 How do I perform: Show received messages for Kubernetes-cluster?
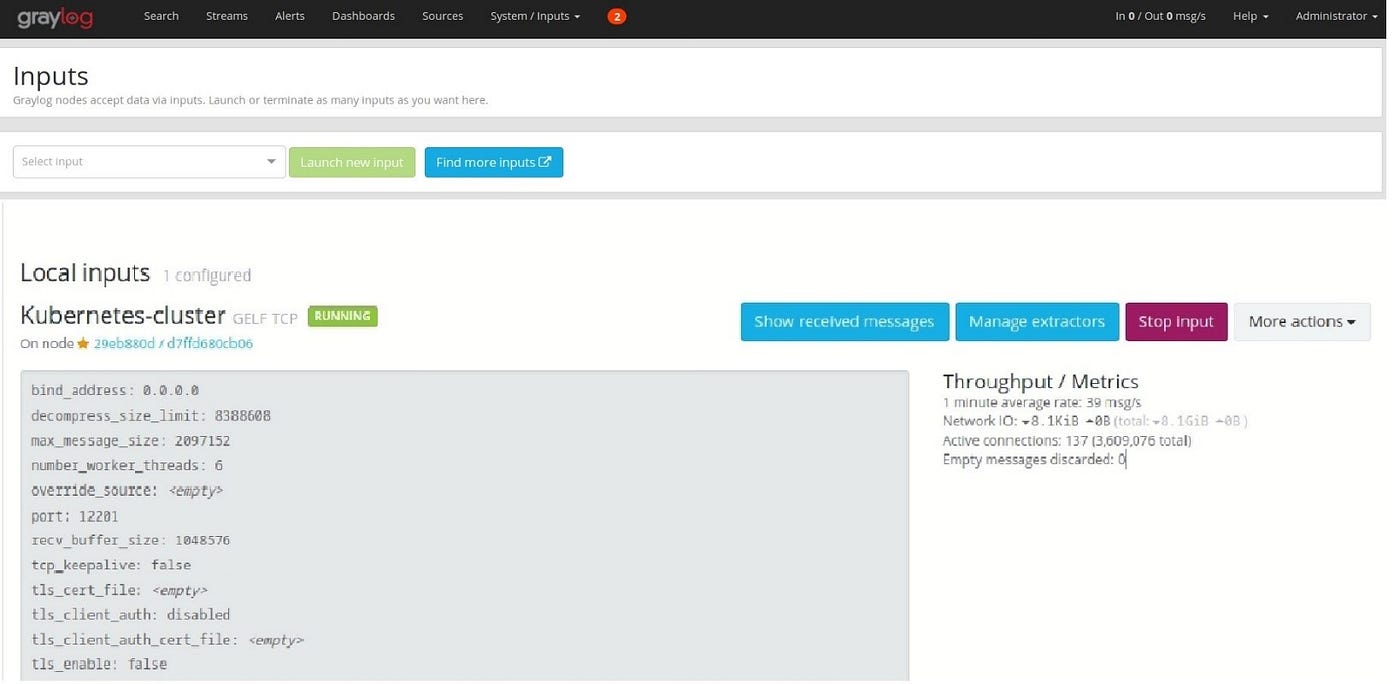pos(844,322)
